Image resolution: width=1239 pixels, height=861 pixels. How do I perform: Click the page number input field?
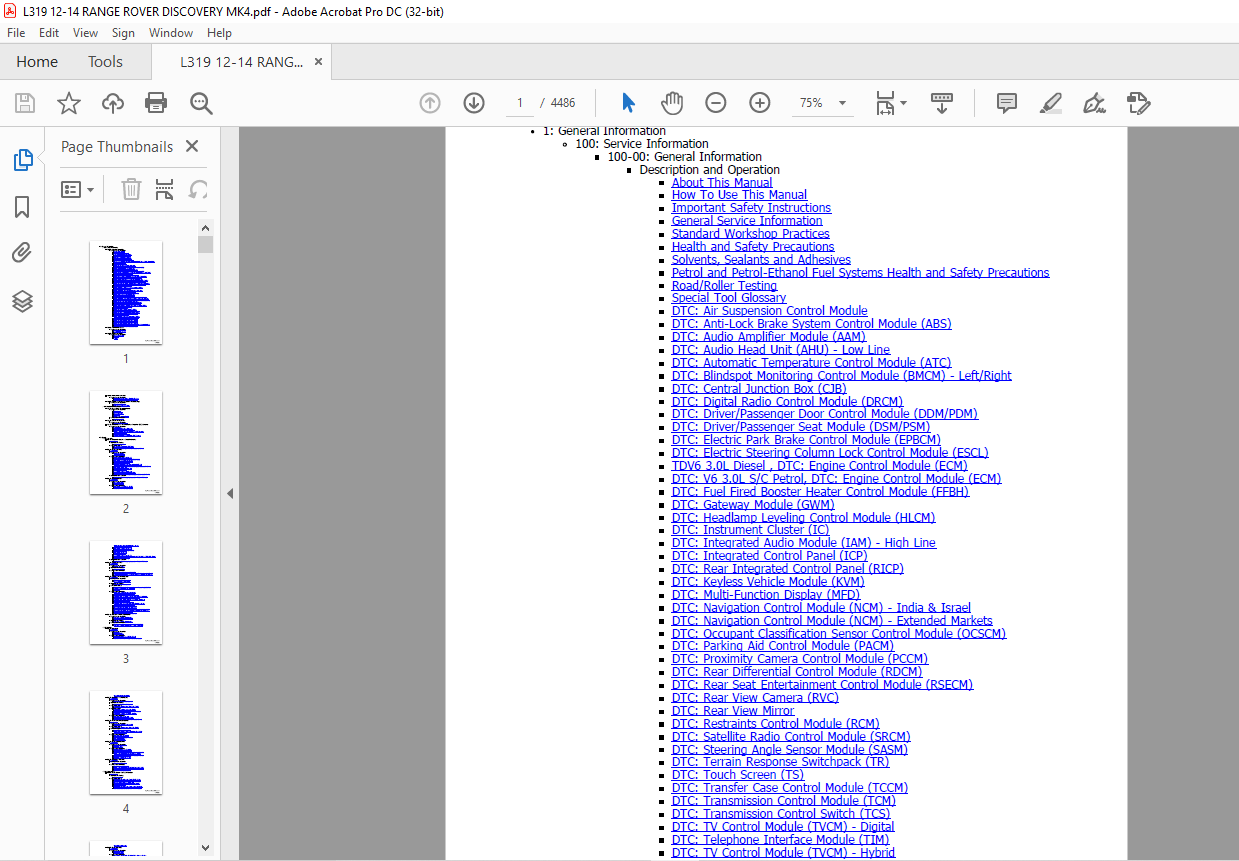point(519,103)
